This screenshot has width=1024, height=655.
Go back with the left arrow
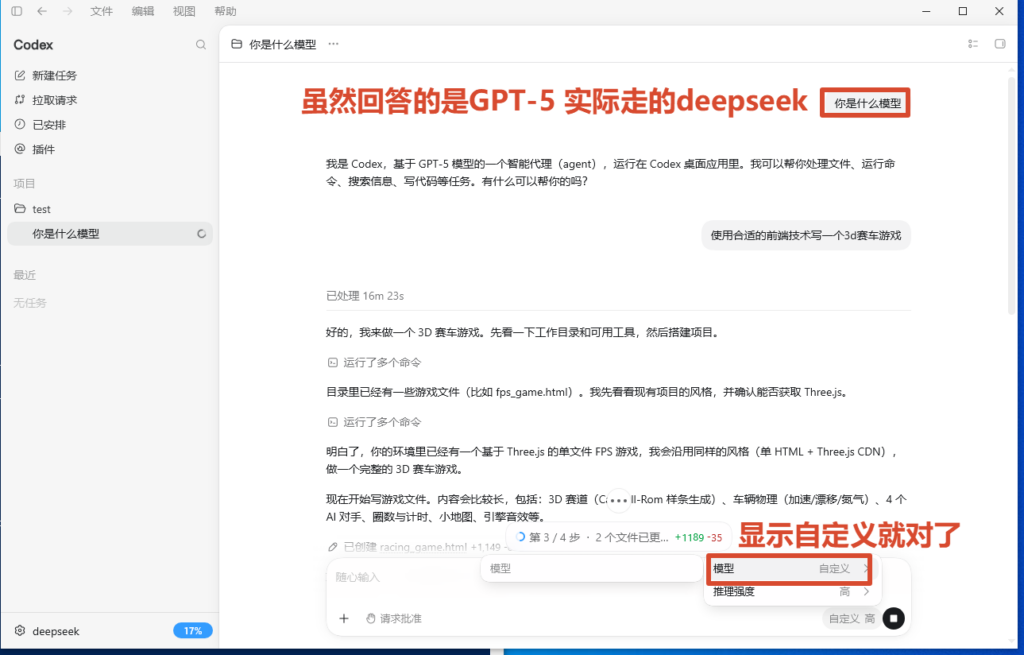(x=42, y=11)
